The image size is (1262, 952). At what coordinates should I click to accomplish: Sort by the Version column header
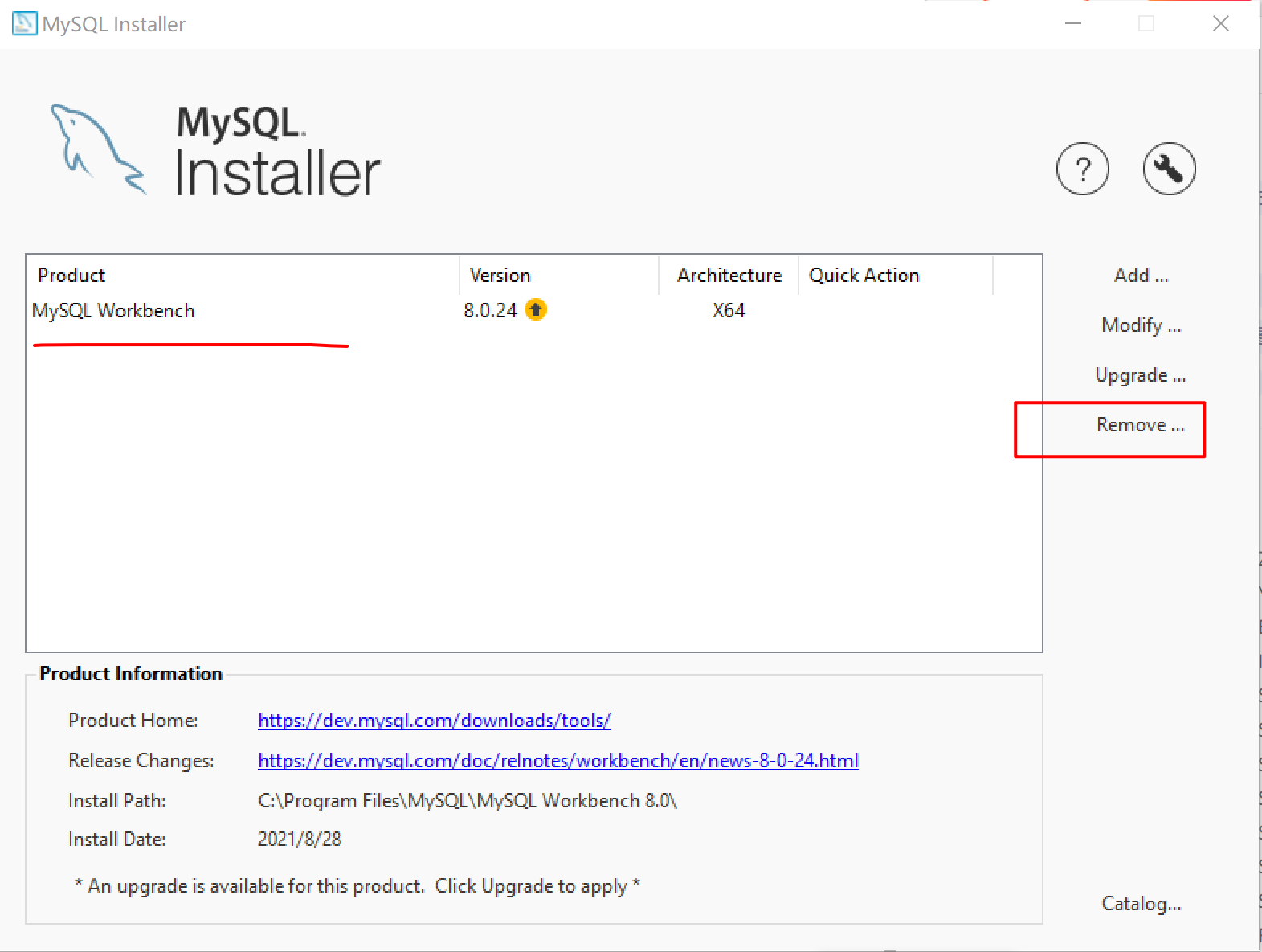click(x=559, y=276)
